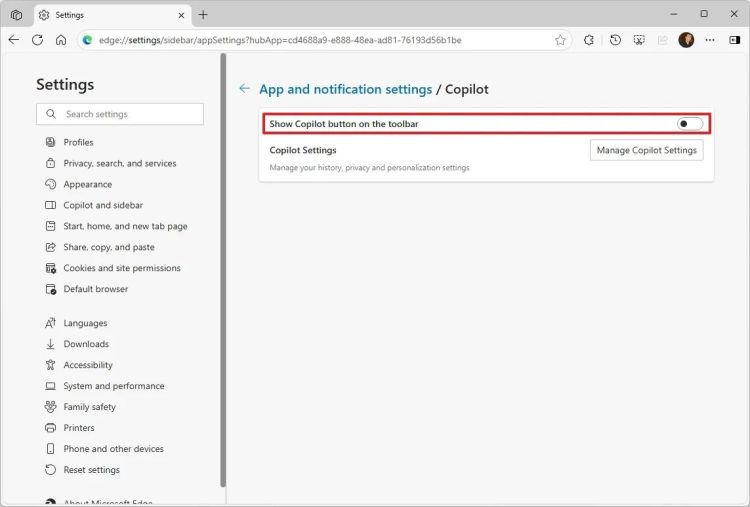Screen dimensions: 750x507
Task: Open the App and notification settings breadcrumb link
Action: pos(345,89)
